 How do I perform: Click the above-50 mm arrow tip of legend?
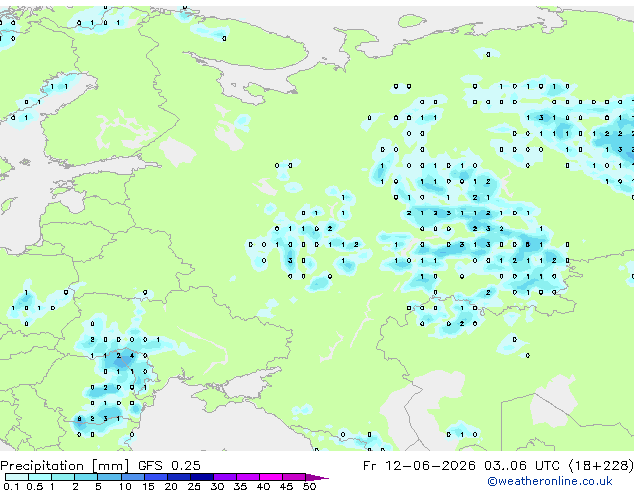(317, 477)
